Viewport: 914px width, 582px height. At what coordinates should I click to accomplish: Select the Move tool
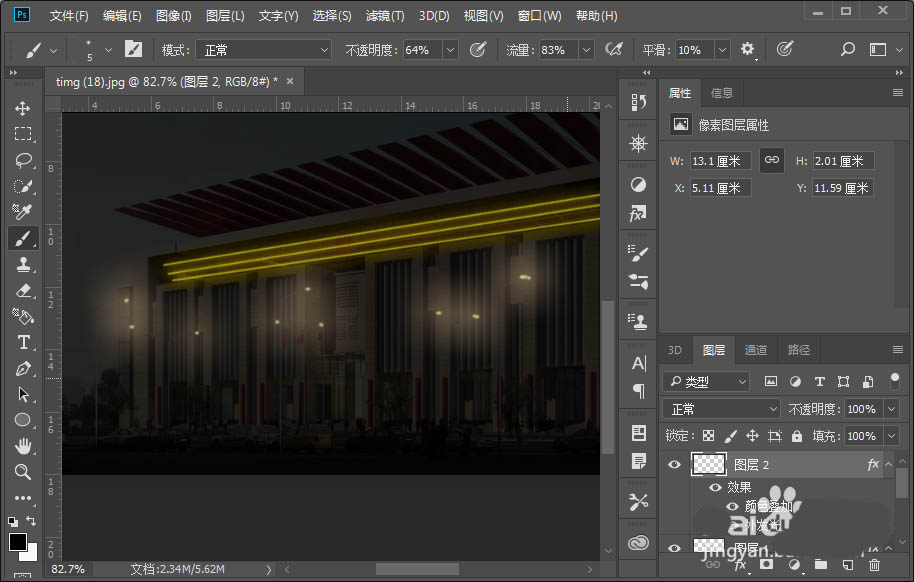click(22, 108)
